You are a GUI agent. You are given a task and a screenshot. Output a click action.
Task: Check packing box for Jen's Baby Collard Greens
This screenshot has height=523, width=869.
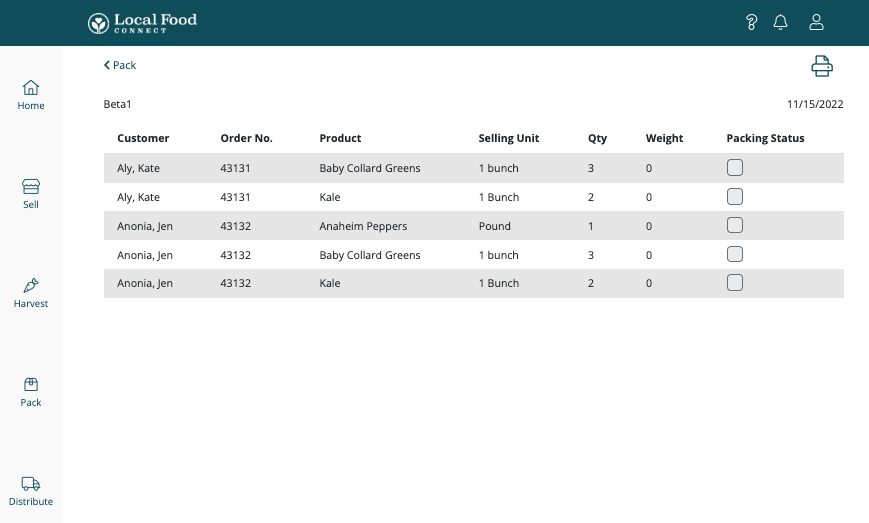click(x=735, y=255)
